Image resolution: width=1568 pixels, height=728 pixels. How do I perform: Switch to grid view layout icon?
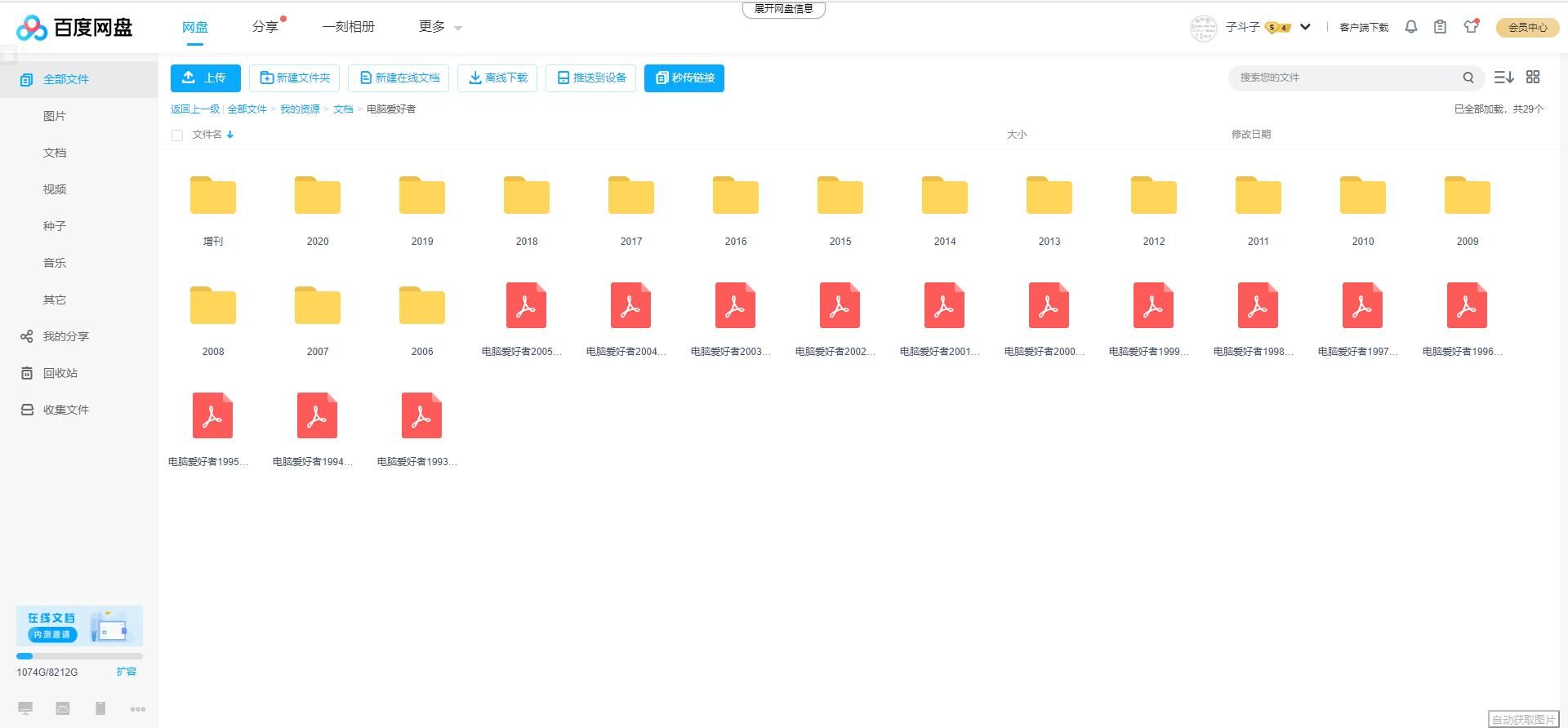point(1533,77)
